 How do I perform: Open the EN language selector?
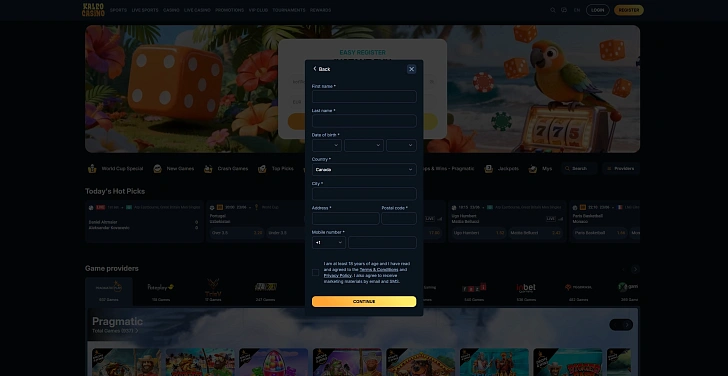point(577,10)
